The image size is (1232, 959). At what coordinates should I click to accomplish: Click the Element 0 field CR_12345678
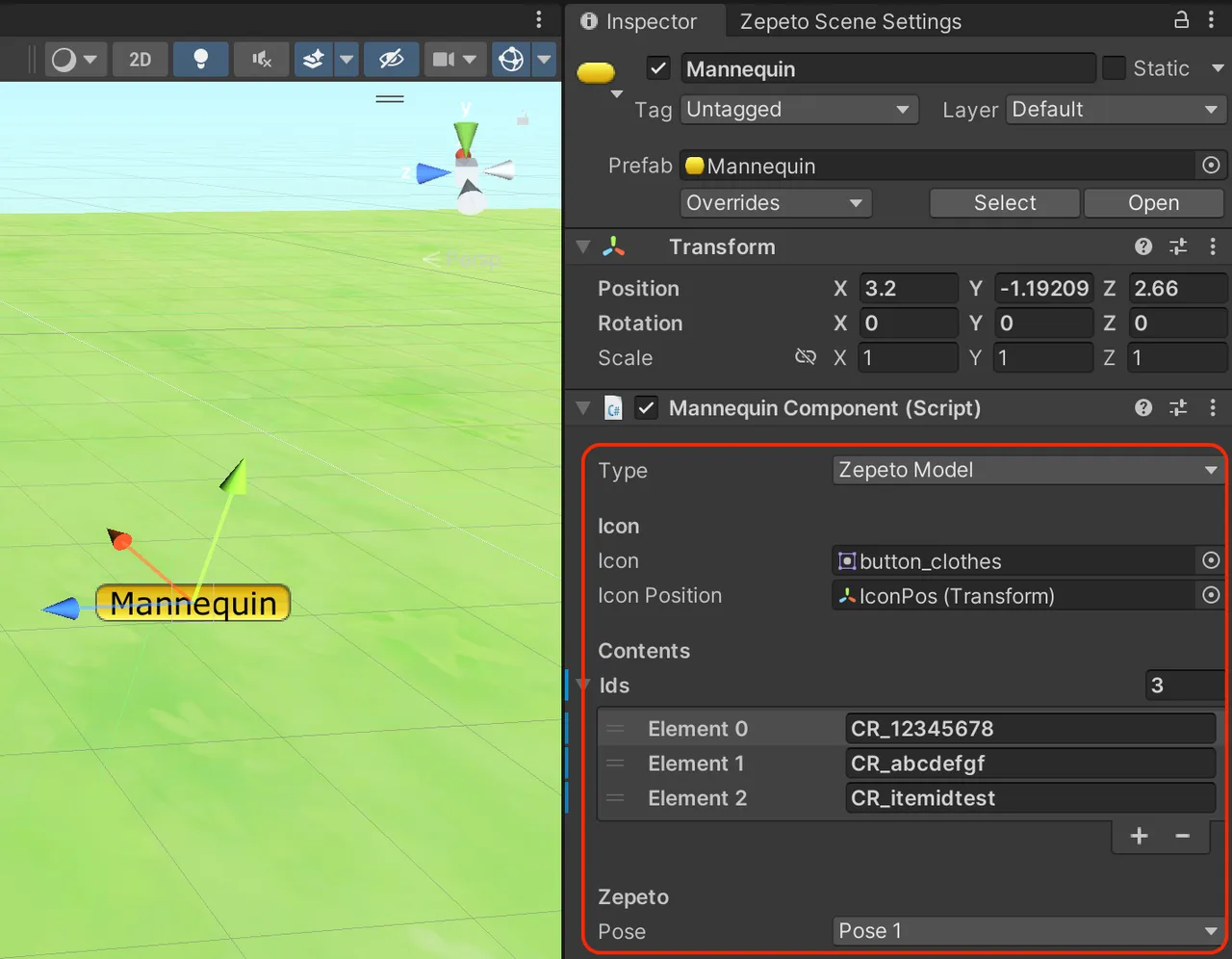[1029, 729]
